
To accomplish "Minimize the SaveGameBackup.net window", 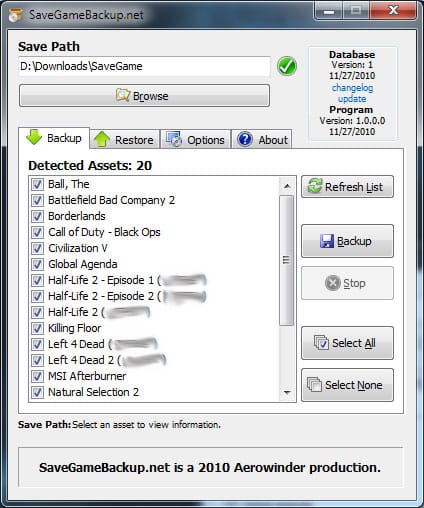I will (x=328, y=12).
